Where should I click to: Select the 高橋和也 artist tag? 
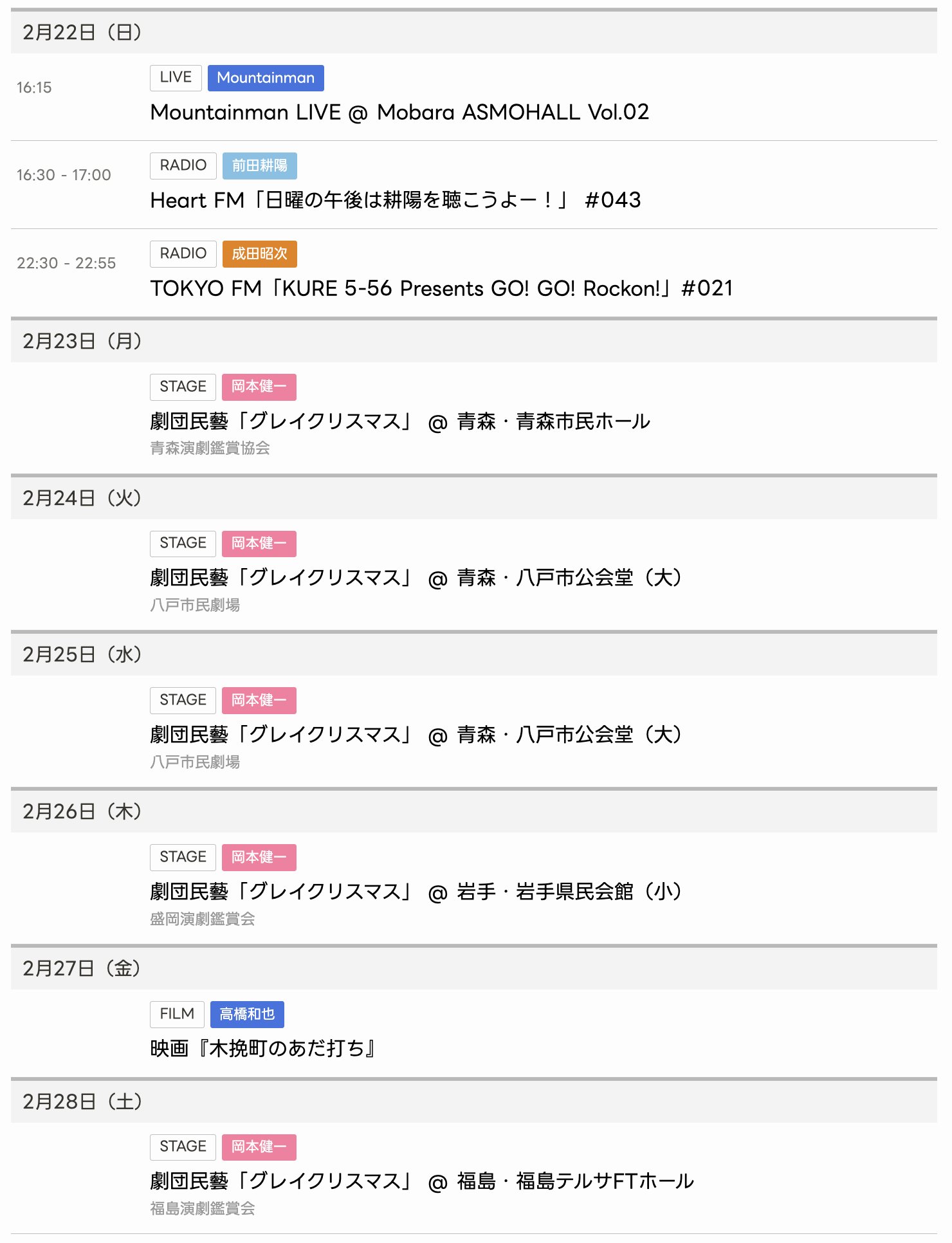(247, 1014)
